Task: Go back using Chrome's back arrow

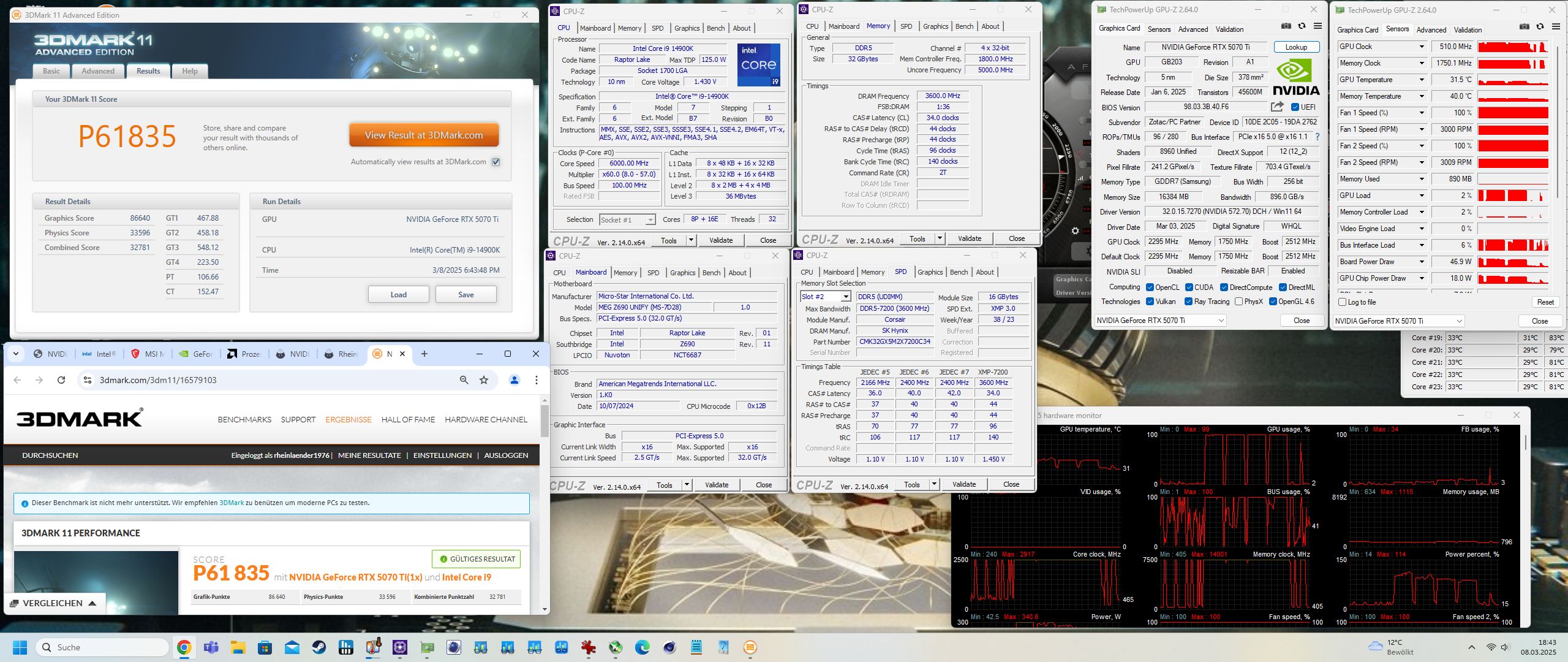Action: pos(17,380)
